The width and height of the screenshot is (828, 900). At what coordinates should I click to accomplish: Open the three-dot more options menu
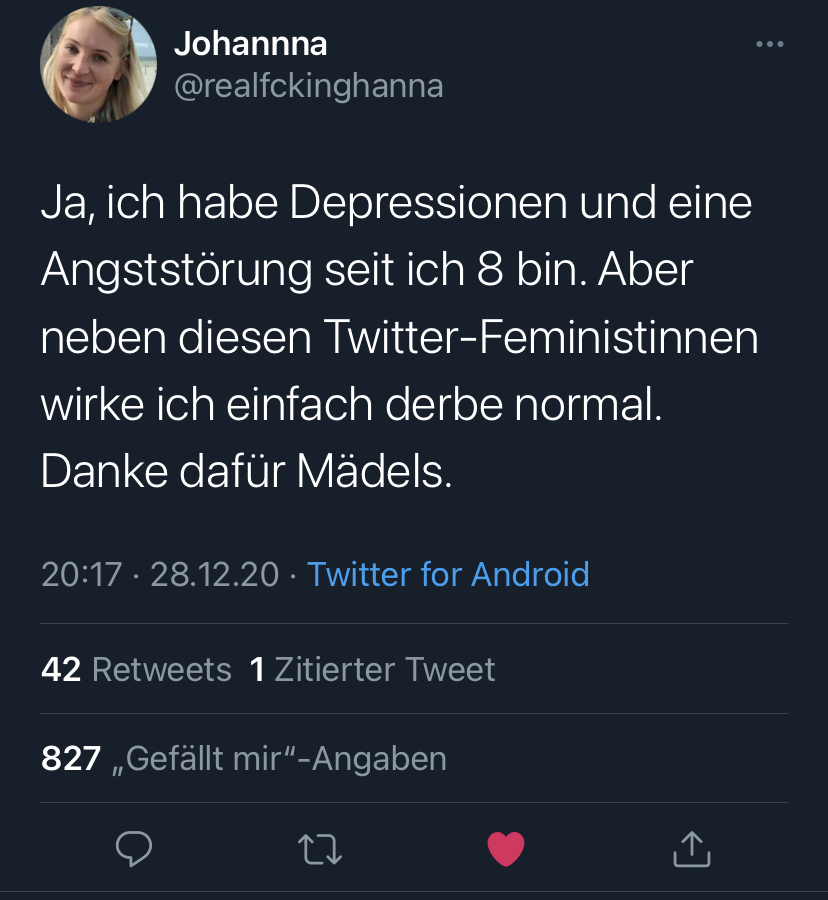pyautogui.click(x=769, y=44)
